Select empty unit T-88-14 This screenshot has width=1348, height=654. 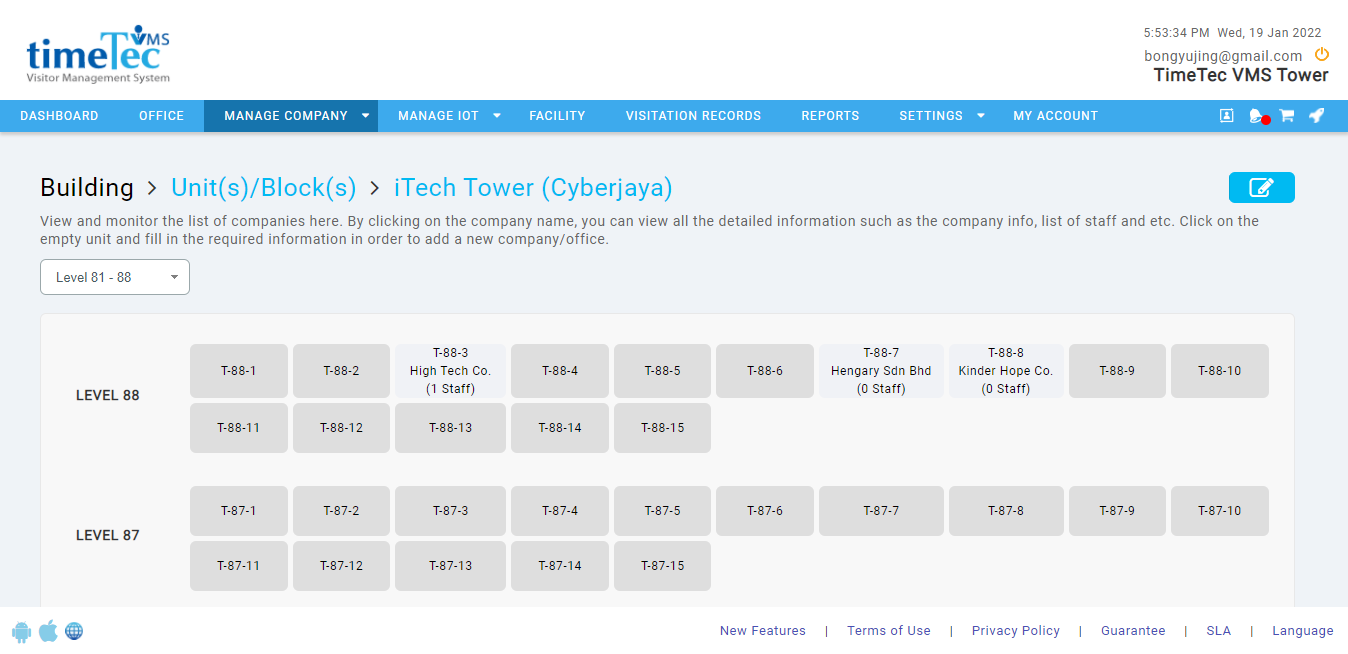pyautogui.click(x=560, y=428)
